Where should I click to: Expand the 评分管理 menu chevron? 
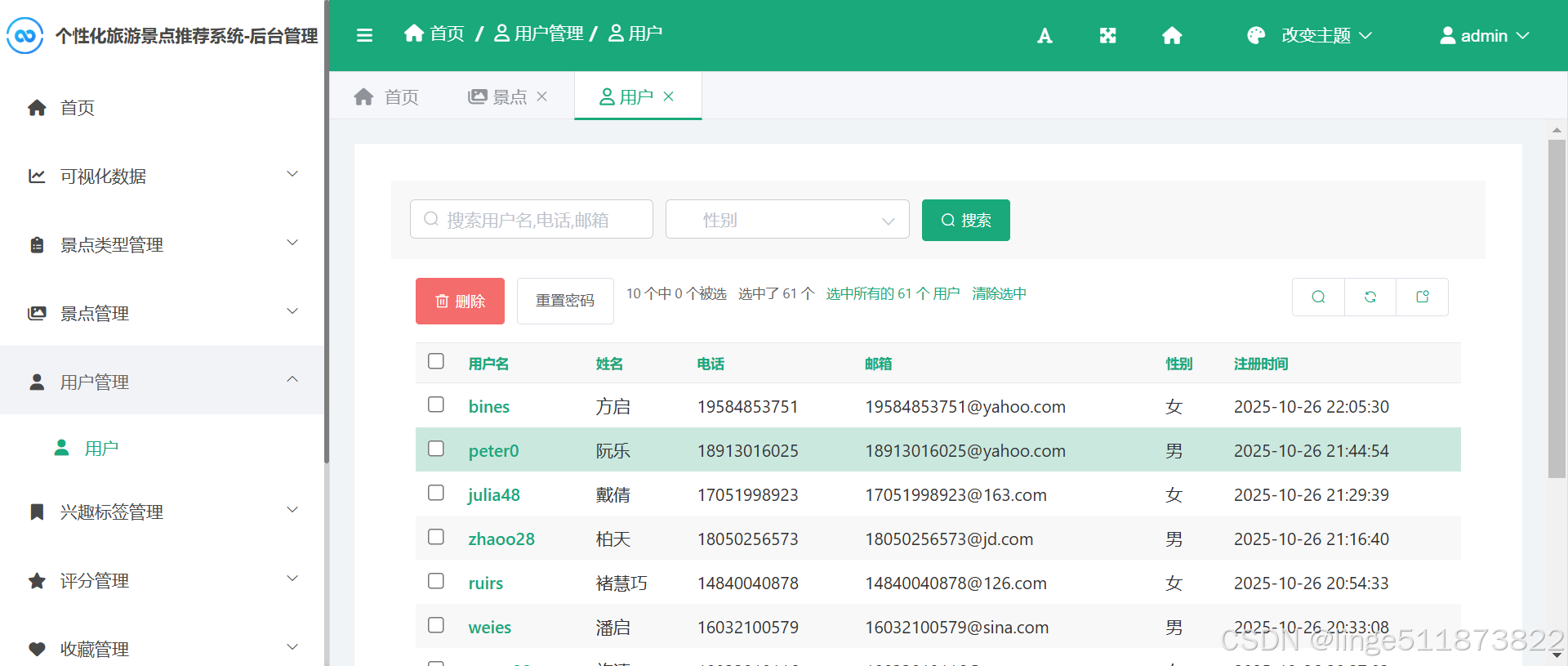click(292, 579)
